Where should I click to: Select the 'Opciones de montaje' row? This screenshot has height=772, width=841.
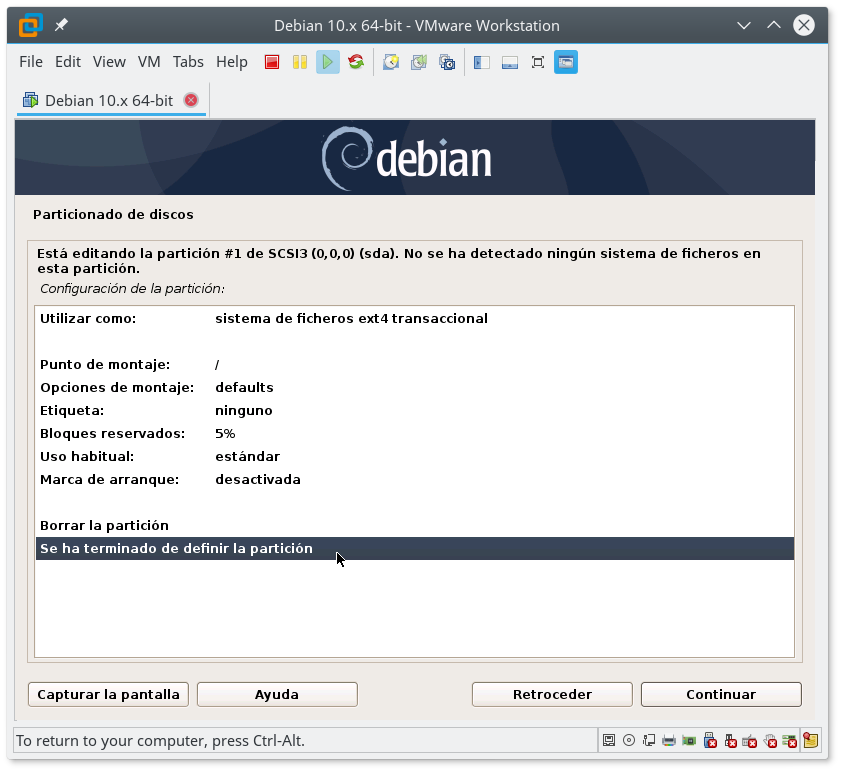[415, 387]
